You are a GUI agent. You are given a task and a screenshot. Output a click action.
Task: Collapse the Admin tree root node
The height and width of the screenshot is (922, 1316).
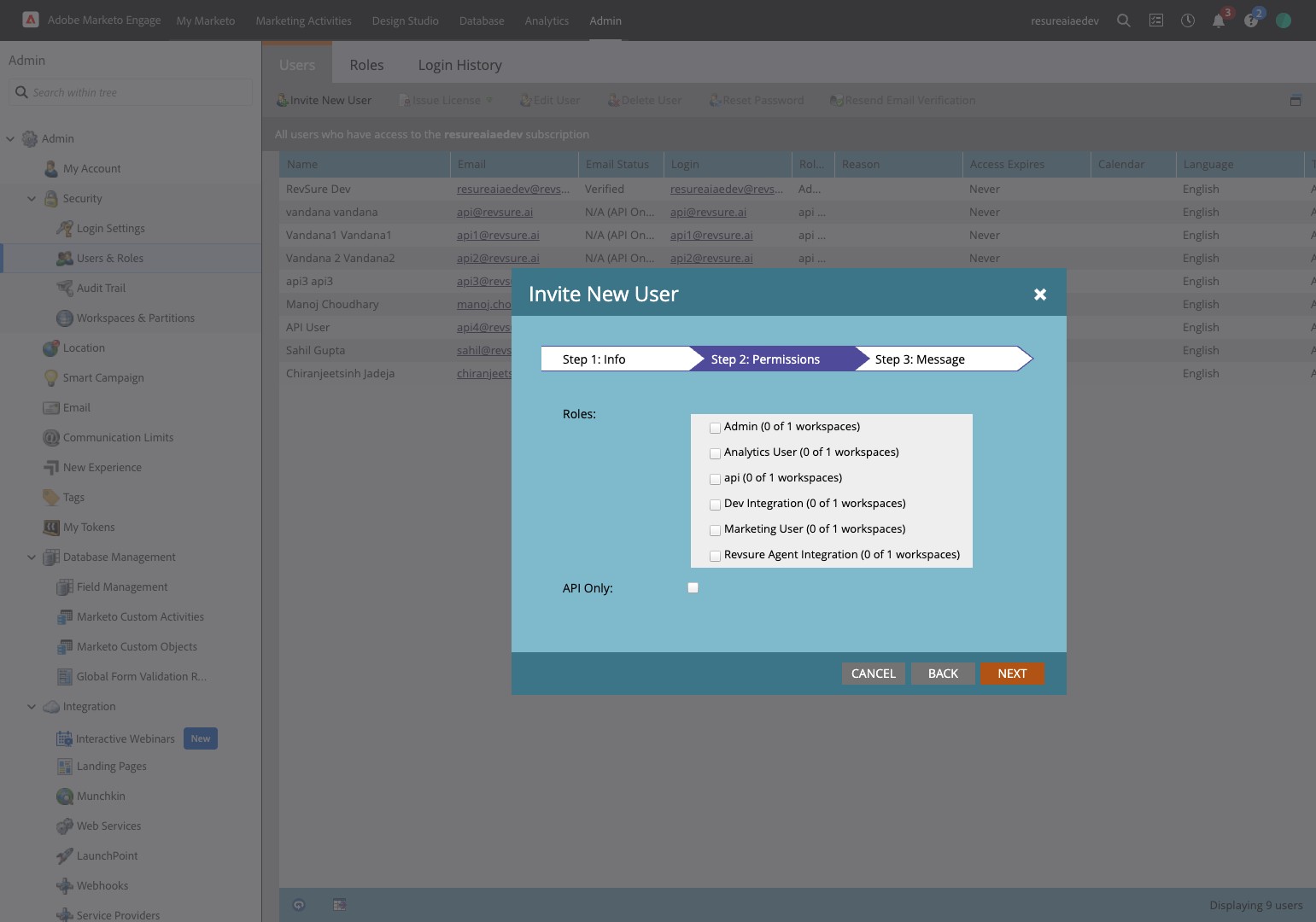click(x=10, y=138)
